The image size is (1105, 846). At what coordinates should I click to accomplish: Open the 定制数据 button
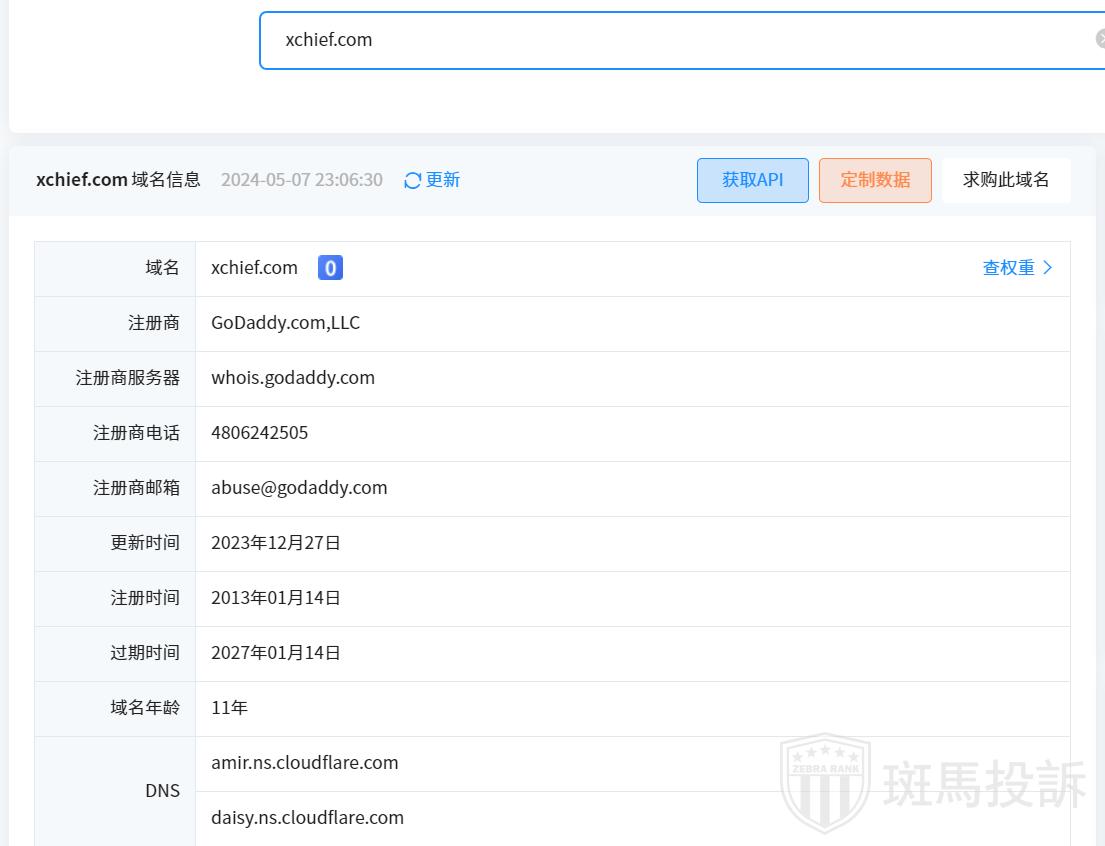875,180
